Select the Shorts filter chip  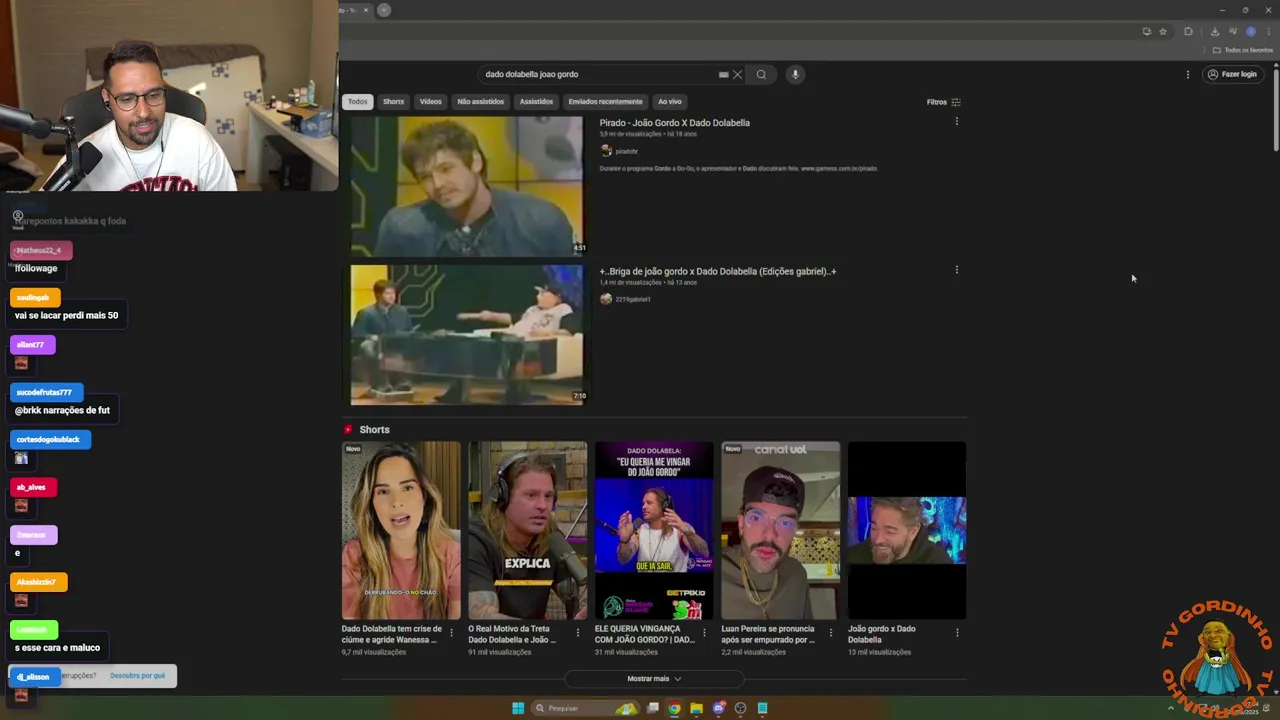click(x=393, y=101)
